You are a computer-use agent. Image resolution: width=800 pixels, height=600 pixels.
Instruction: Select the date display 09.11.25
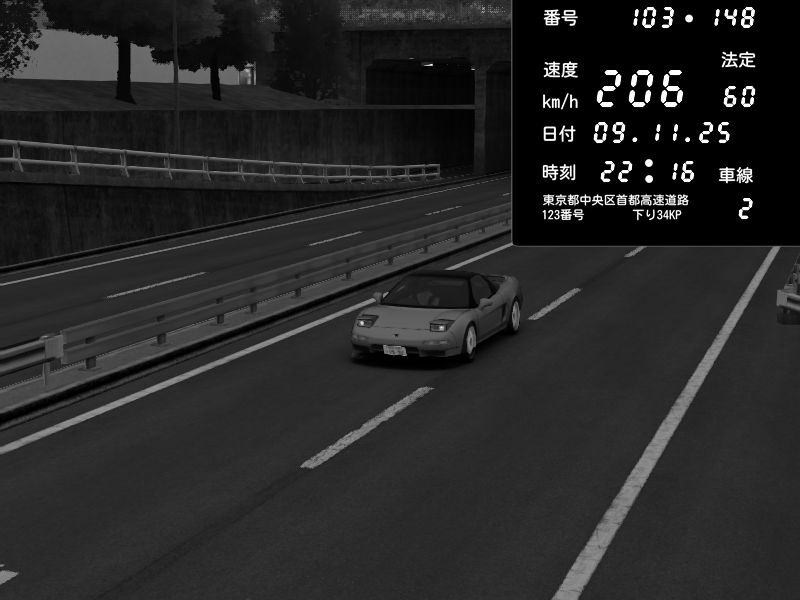(x=662, y=133)
